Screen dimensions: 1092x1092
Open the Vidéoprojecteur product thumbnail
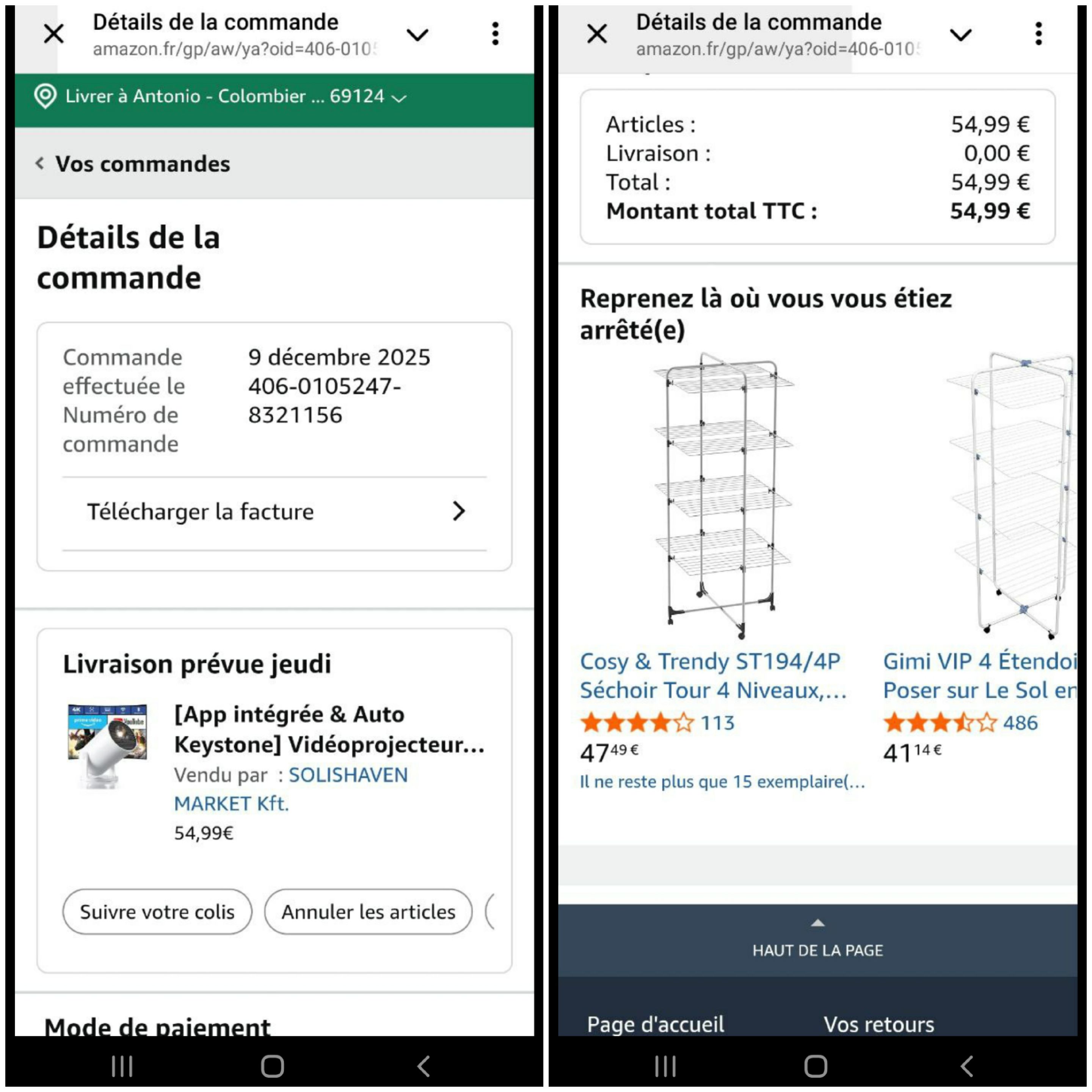click(x=107, y=745)
